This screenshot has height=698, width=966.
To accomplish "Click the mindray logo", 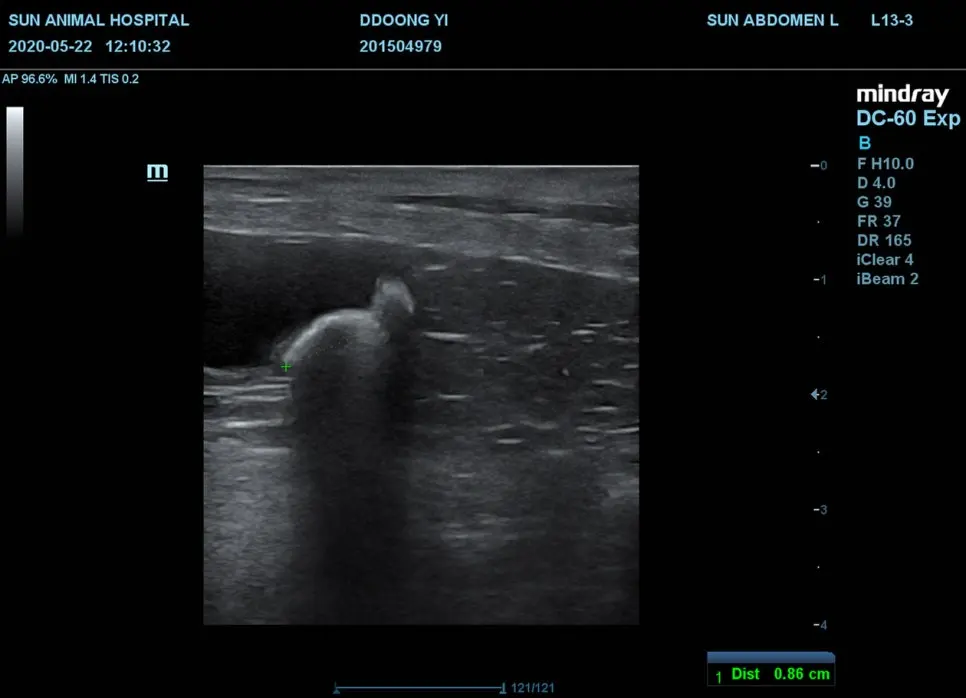I will (903, 95).
